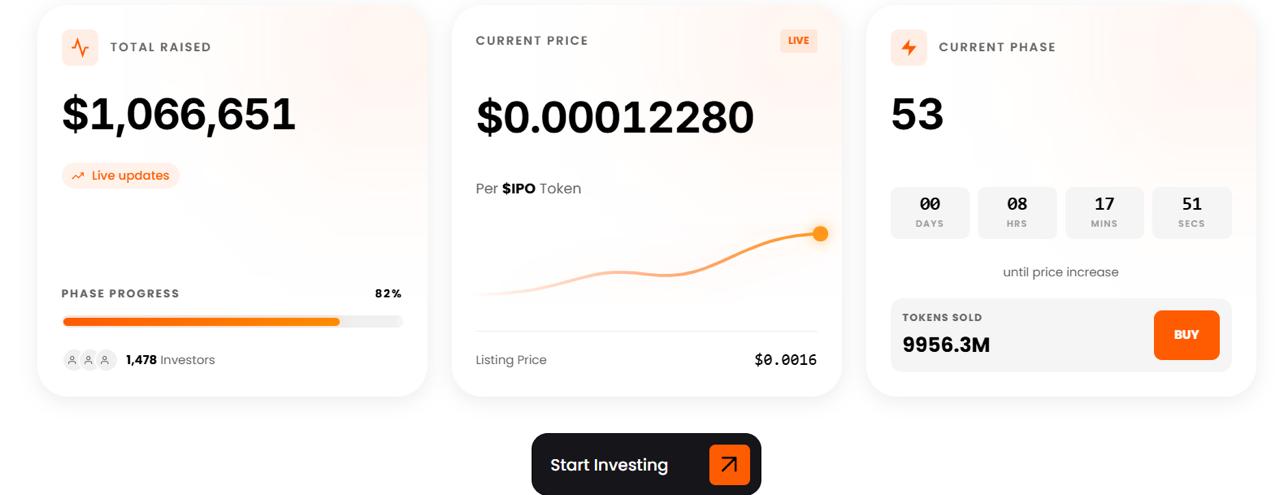Click the trending arrow in Live updates

77,176
